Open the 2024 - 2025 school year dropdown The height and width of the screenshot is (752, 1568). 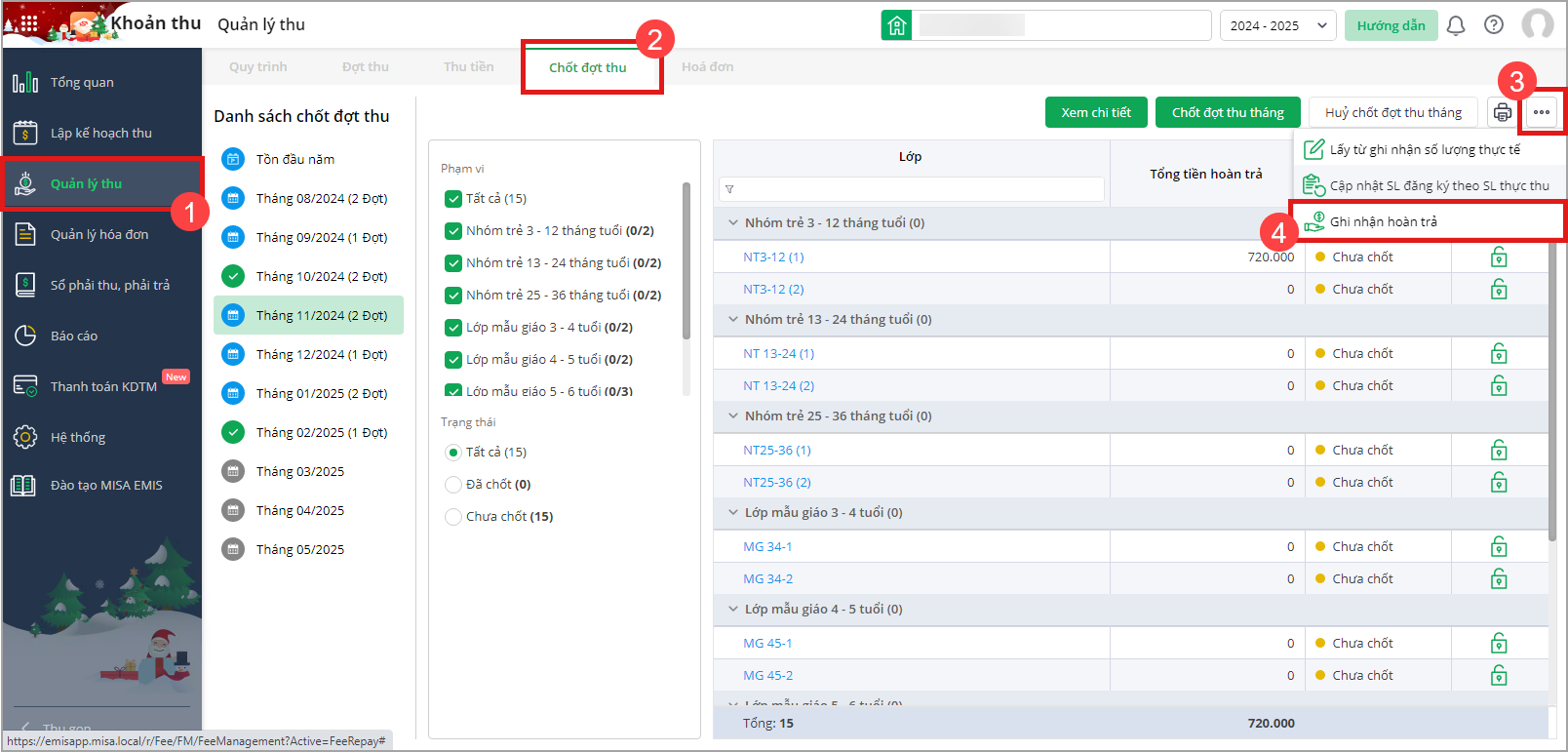pos(1277,25)
